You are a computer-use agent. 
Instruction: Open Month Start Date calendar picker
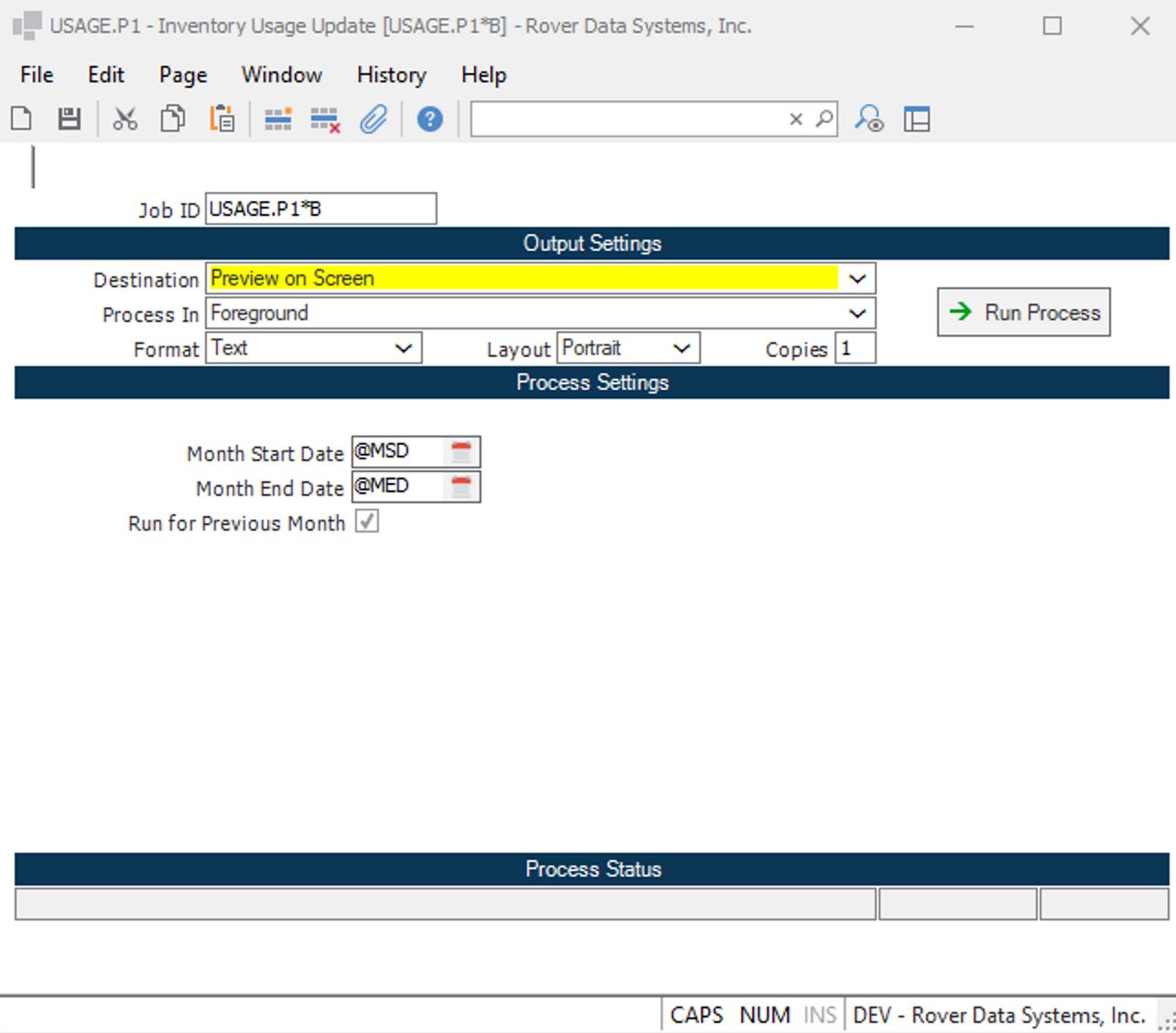click(461, 452)
